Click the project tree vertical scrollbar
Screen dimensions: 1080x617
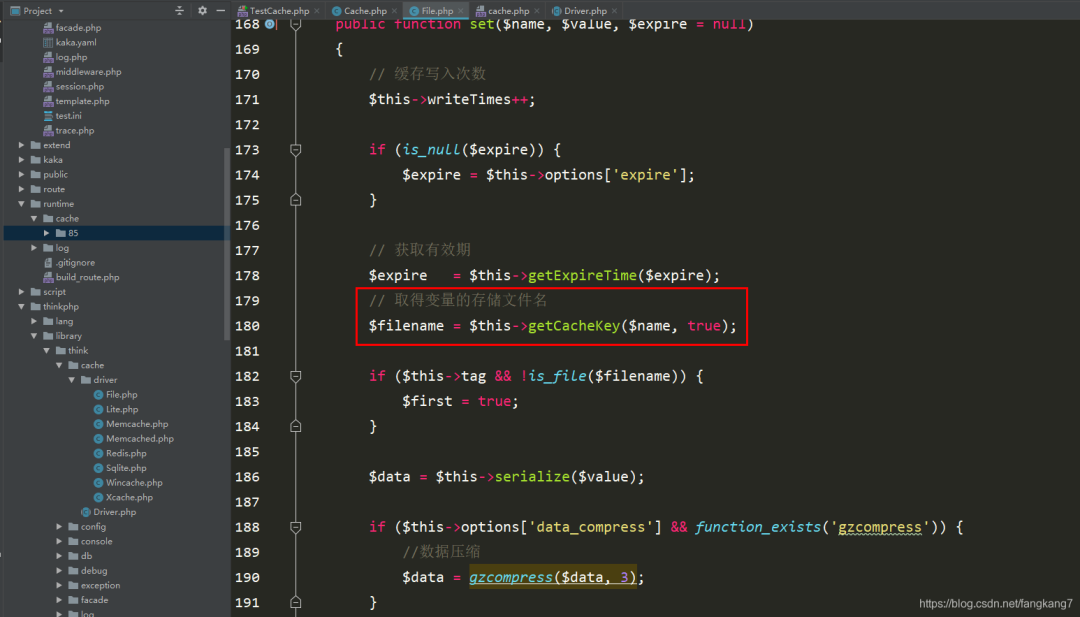tap(227, 244)
